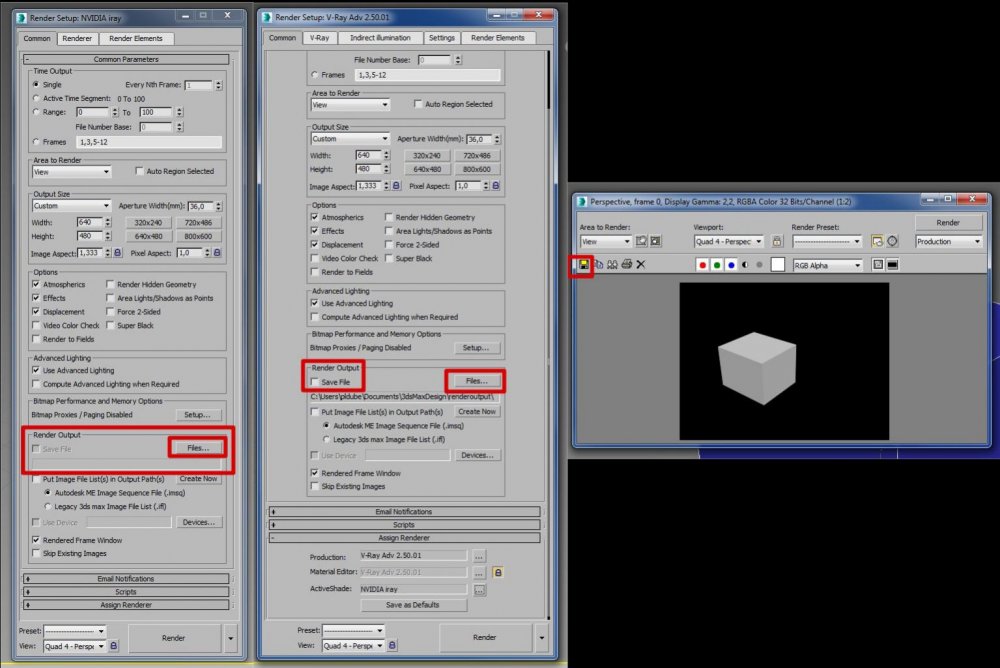Toggle the red channel display
The width and height of the screenshot is (1000, 668).
(702, 265)
